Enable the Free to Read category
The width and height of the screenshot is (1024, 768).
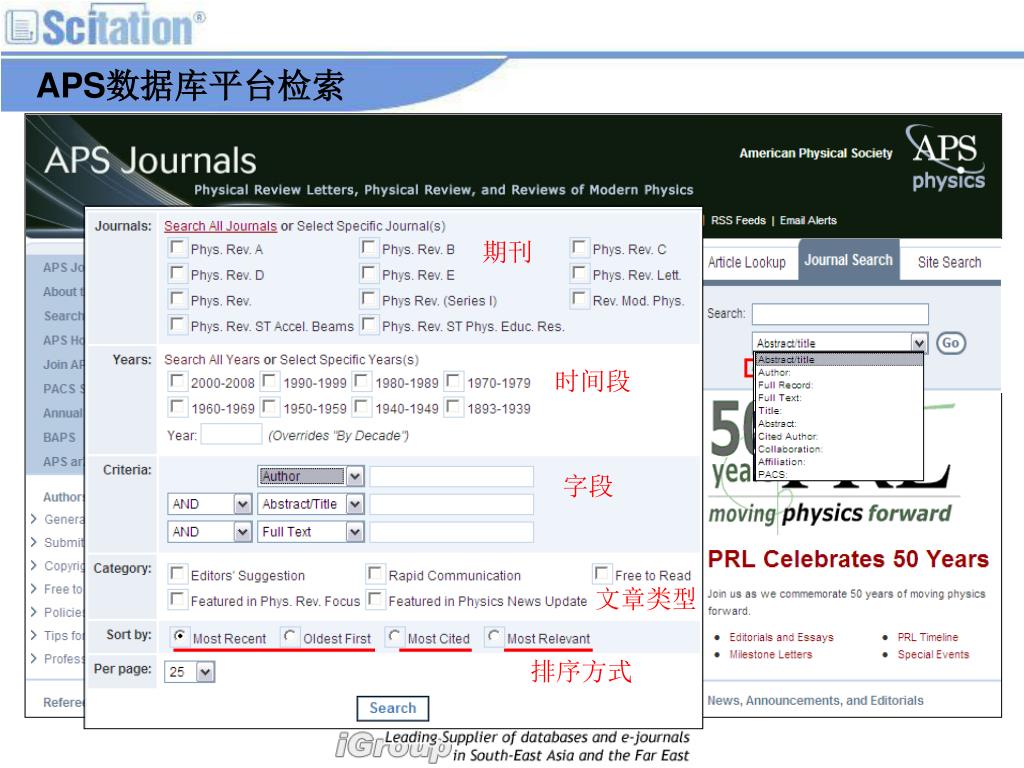click(601, 573)
